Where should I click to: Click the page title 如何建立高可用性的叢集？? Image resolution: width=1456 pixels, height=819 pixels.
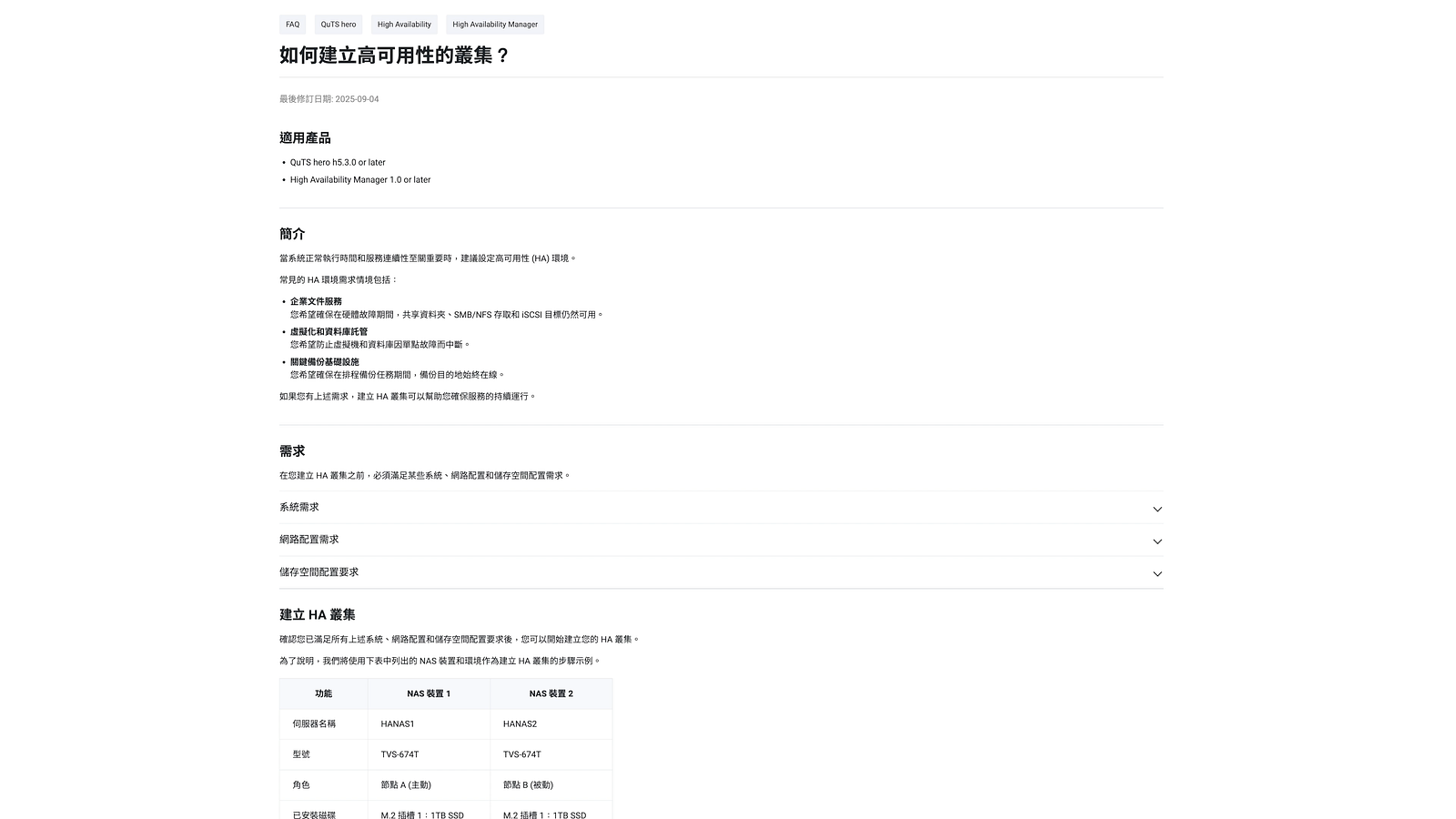[395, 56]
